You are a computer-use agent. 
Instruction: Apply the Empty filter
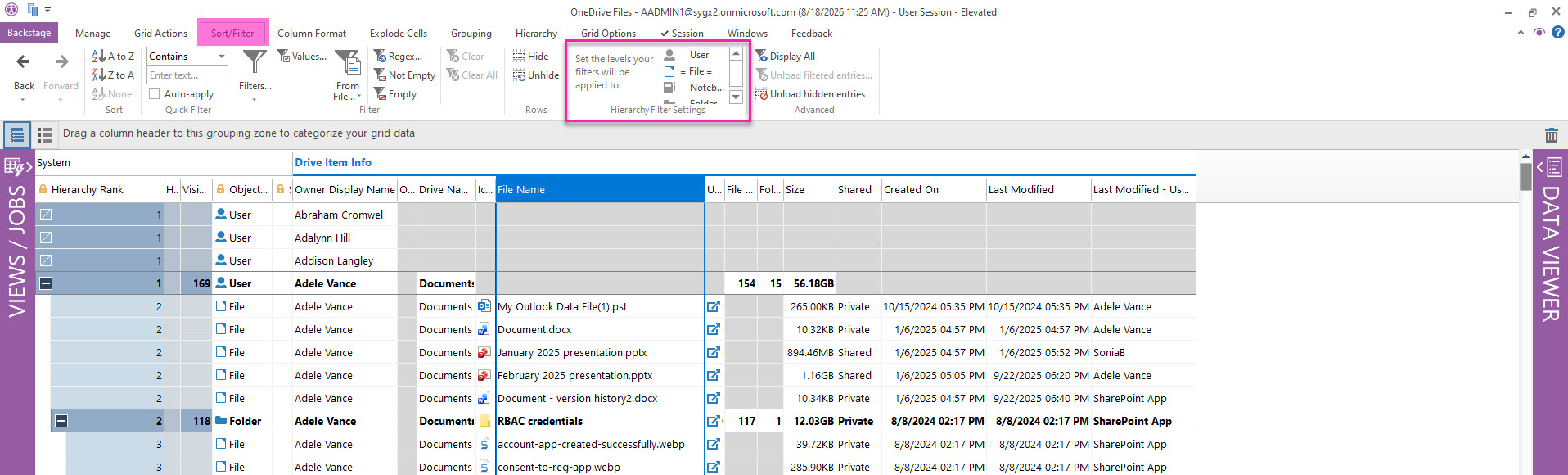(395, 94)
